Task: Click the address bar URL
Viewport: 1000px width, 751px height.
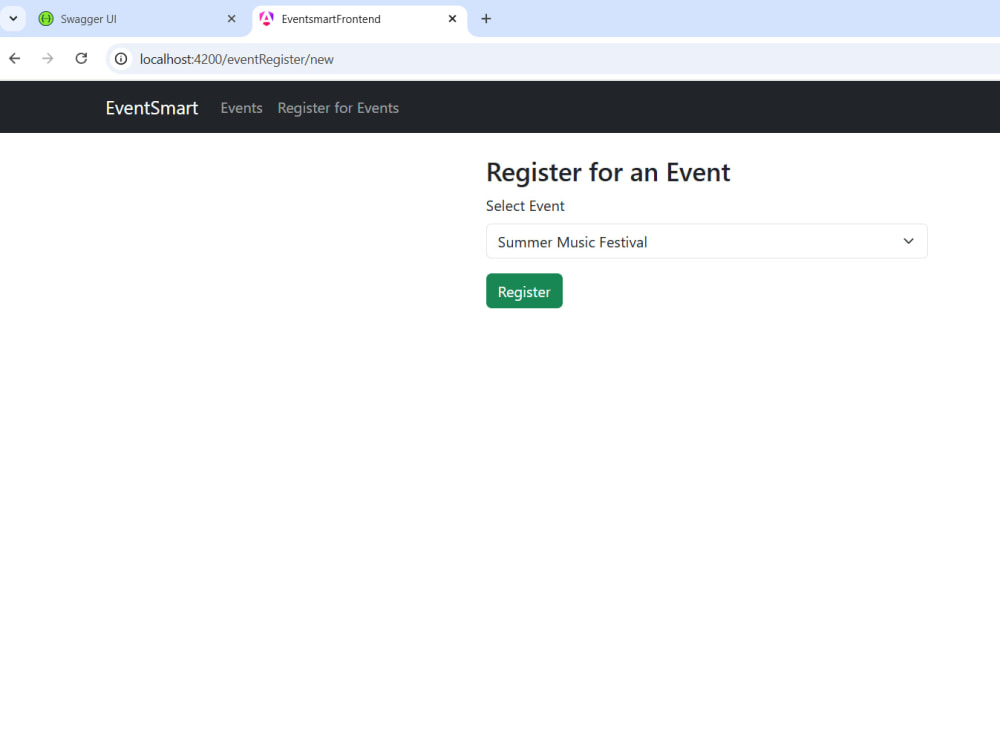Action: click(237, 59)
